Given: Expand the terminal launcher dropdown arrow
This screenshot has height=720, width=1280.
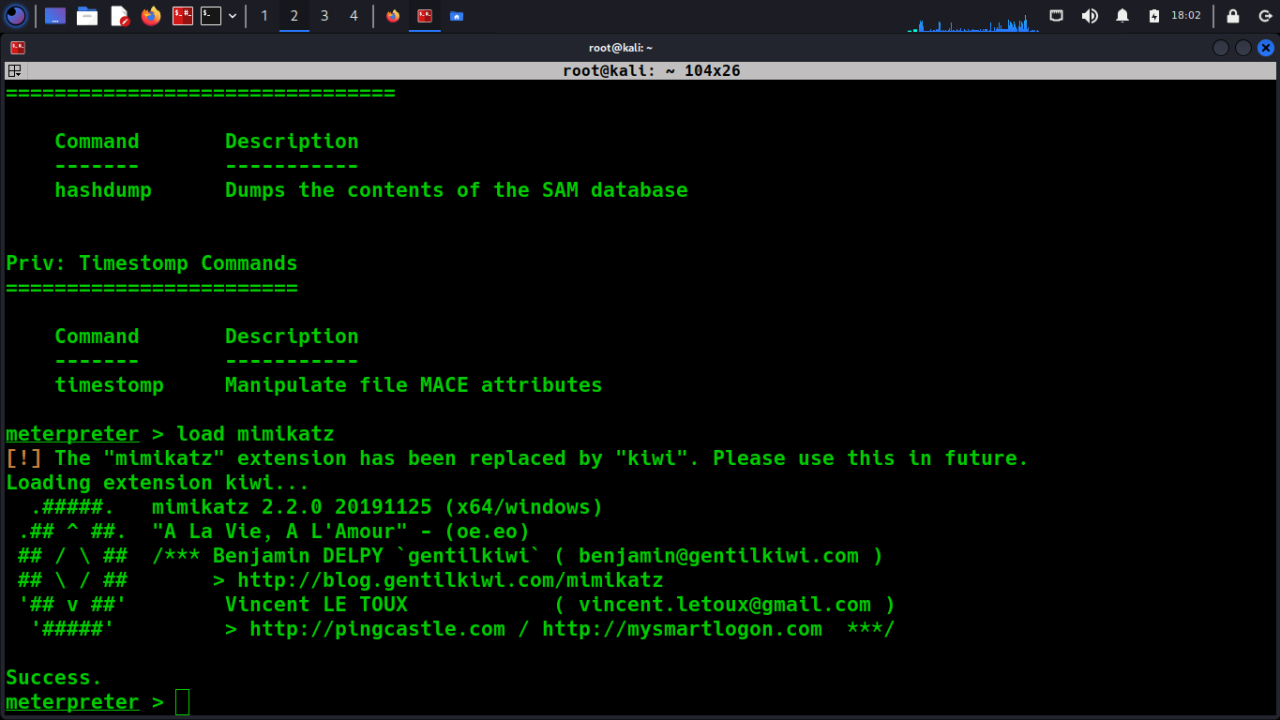Looking at the screenshot, I should (x=233, y=16).
